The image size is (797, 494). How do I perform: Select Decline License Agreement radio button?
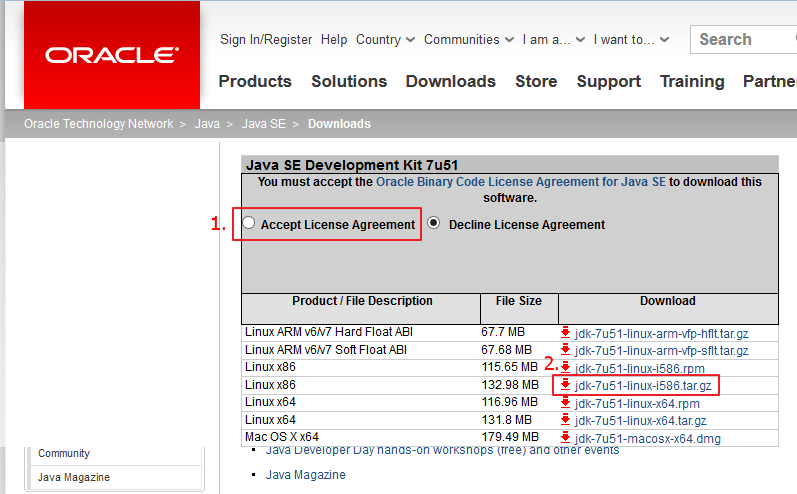click(x=434, y=223)
